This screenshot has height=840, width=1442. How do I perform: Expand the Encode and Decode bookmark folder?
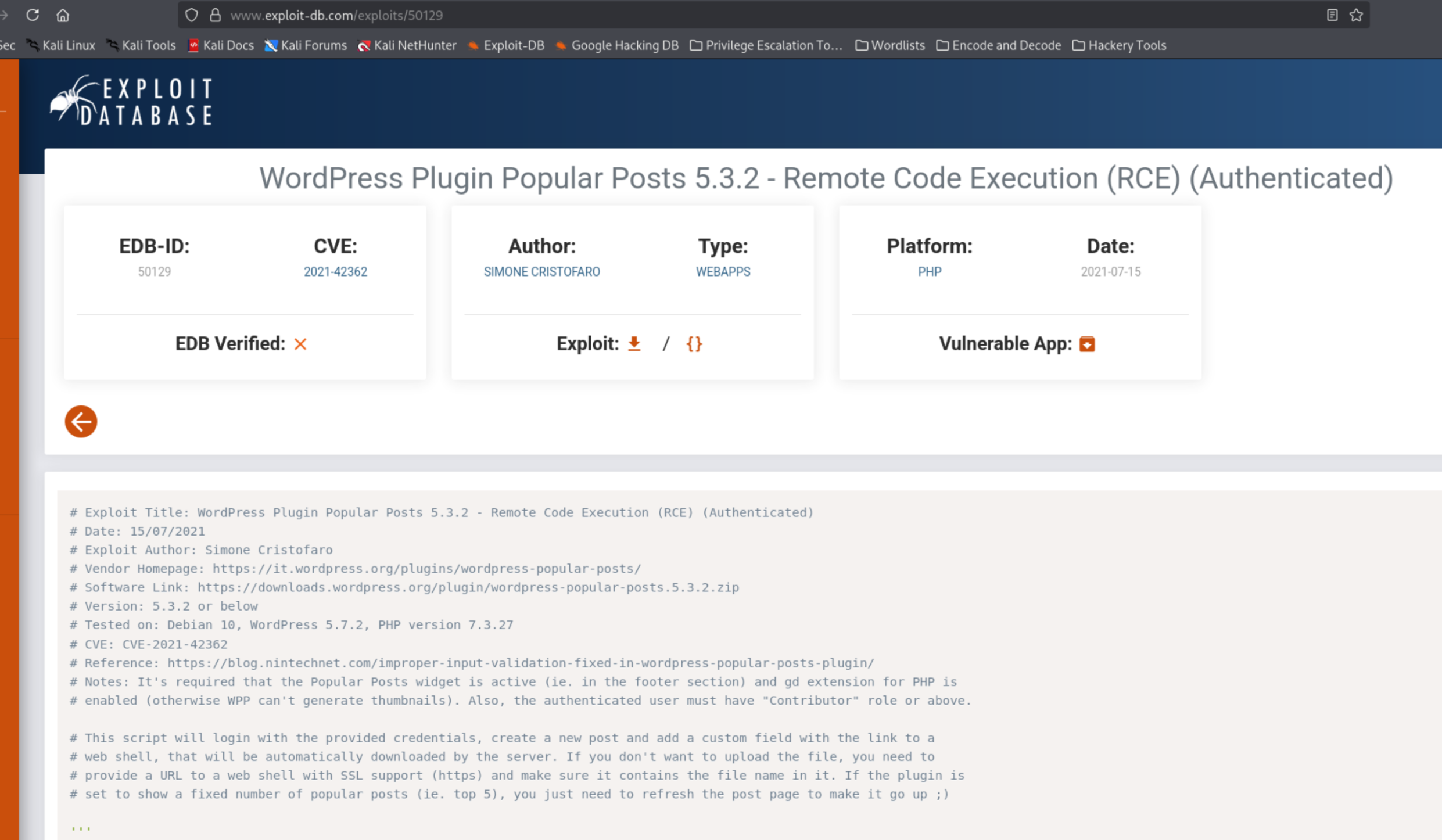pyautogui.click(x=999, y=45)
